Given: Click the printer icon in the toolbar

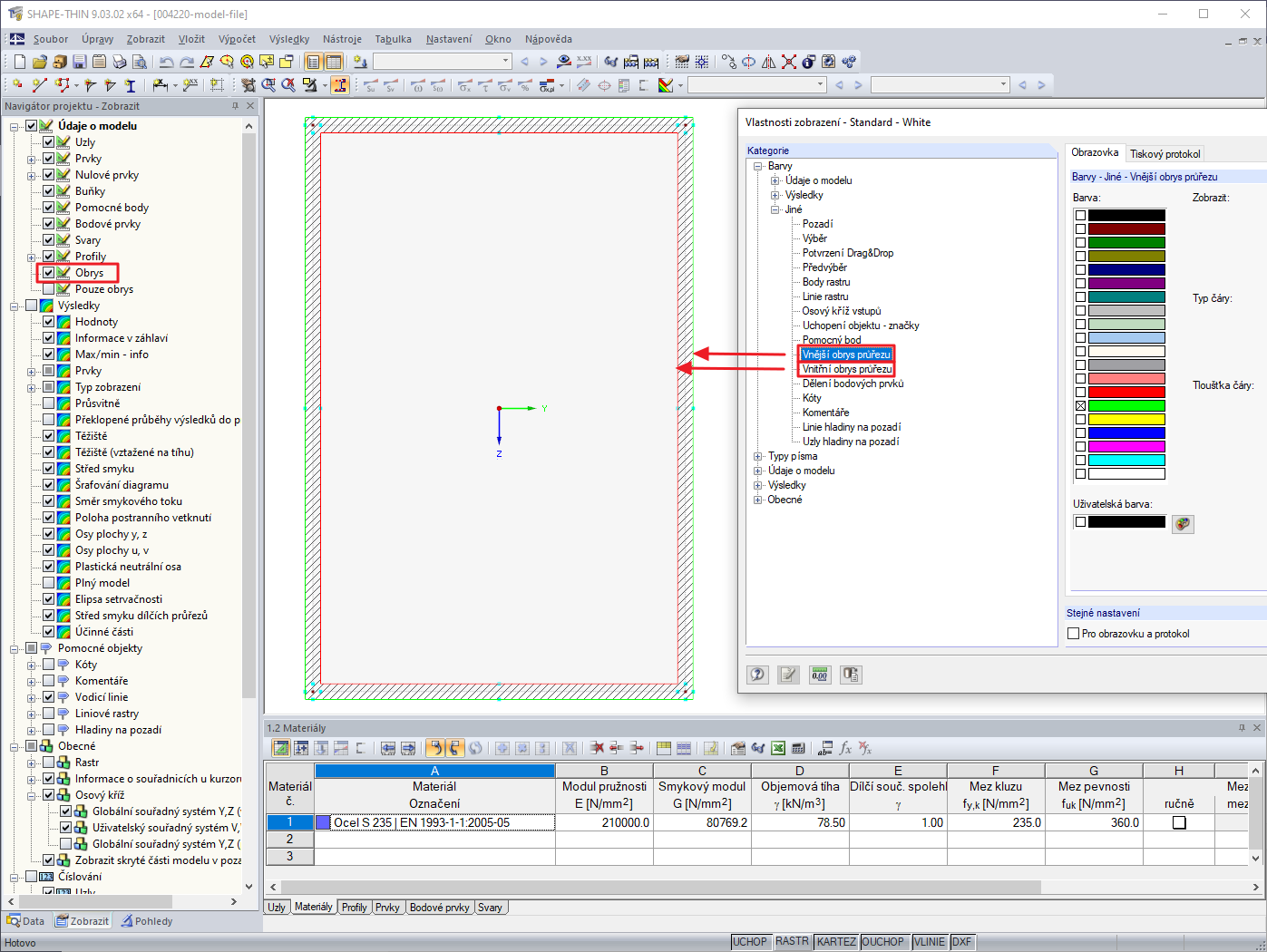Looking at the screenshot, I should [x=120, y=62].
